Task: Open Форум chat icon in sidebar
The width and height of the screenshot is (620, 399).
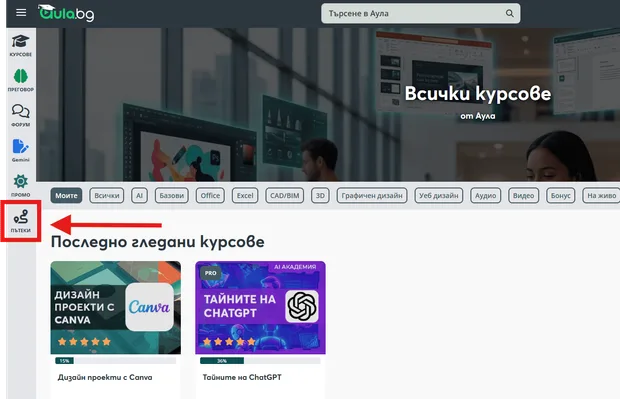Action: click(21, 115)
